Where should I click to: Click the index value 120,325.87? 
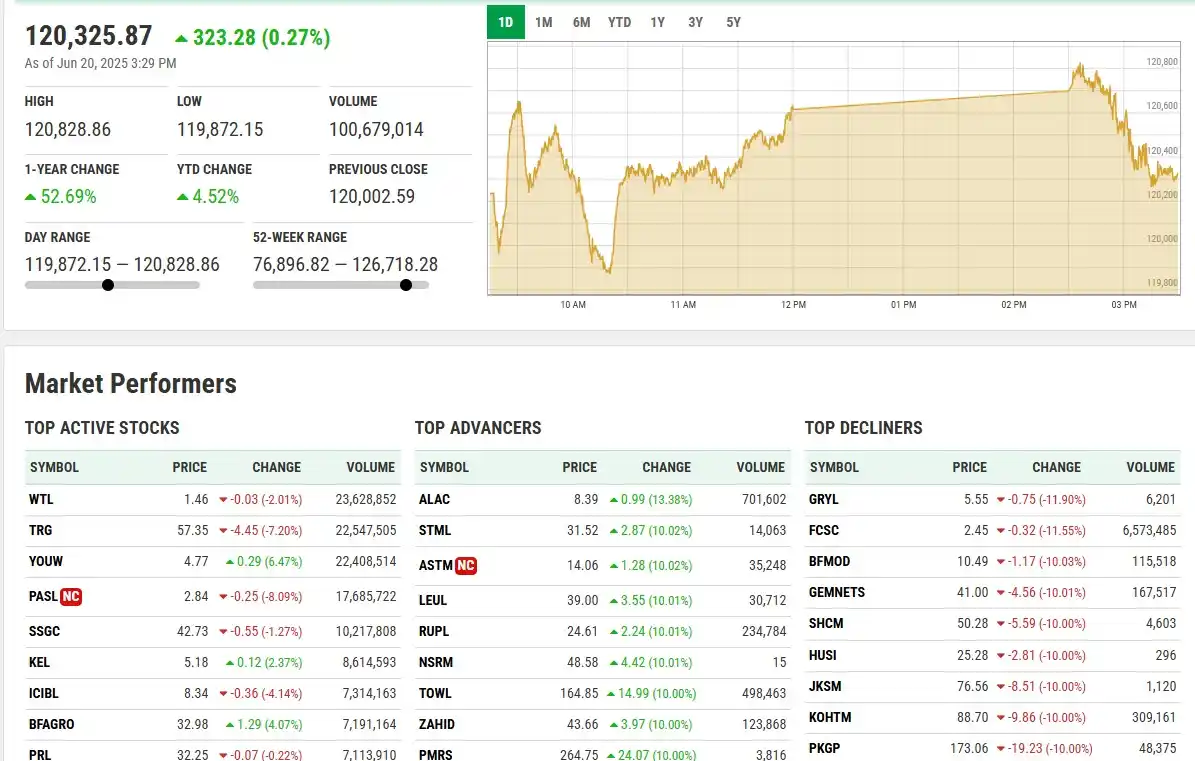click(89, 36)
